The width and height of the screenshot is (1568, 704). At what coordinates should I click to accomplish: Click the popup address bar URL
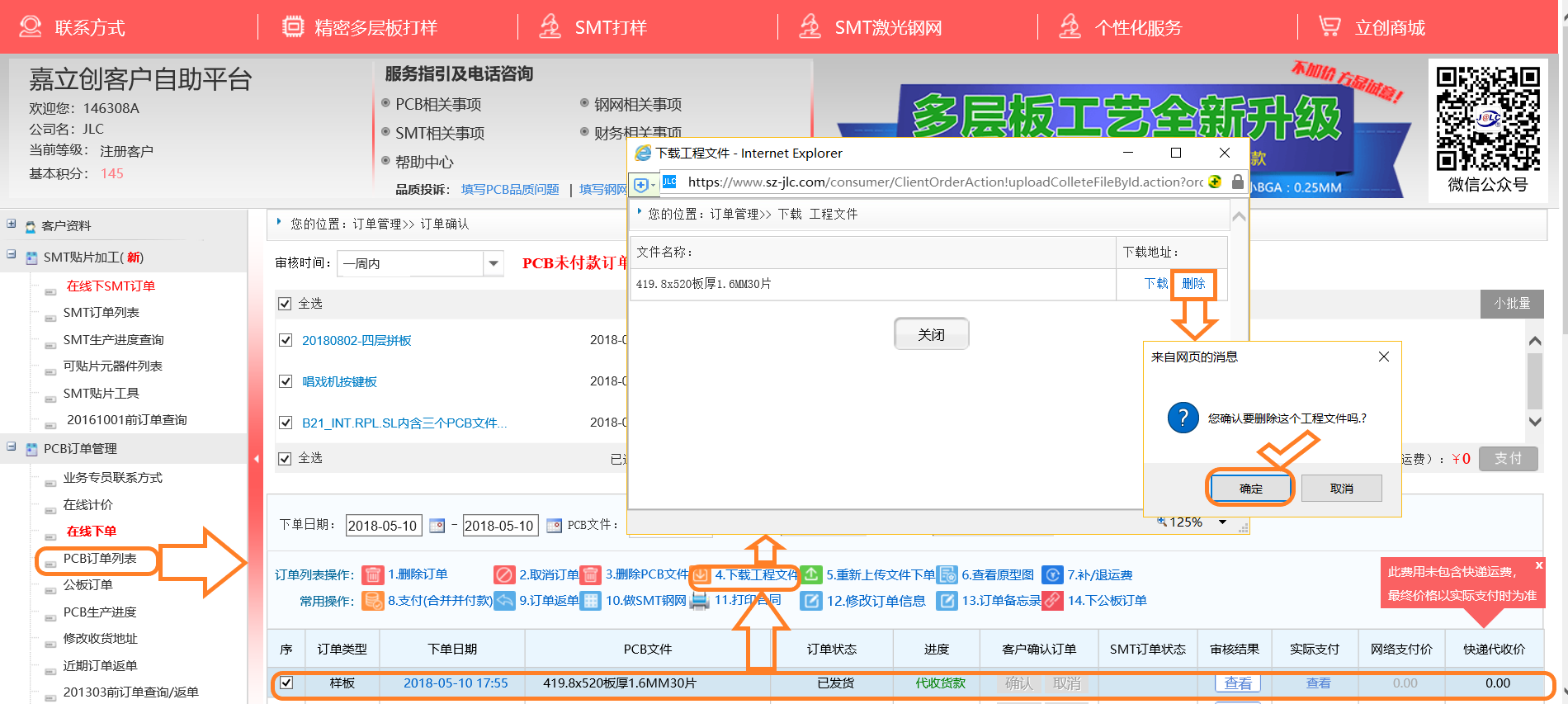click(x=945, y=182)
